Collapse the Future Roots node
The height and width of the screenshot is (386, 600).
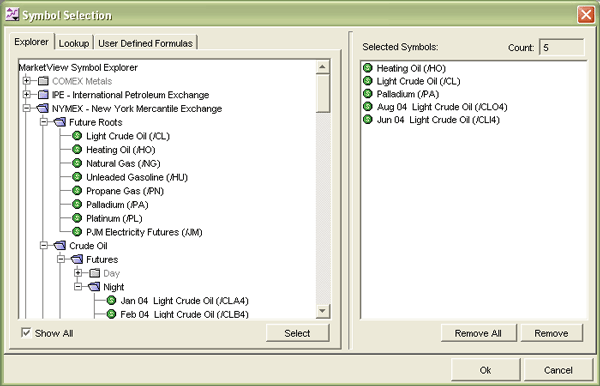[44, 122]
